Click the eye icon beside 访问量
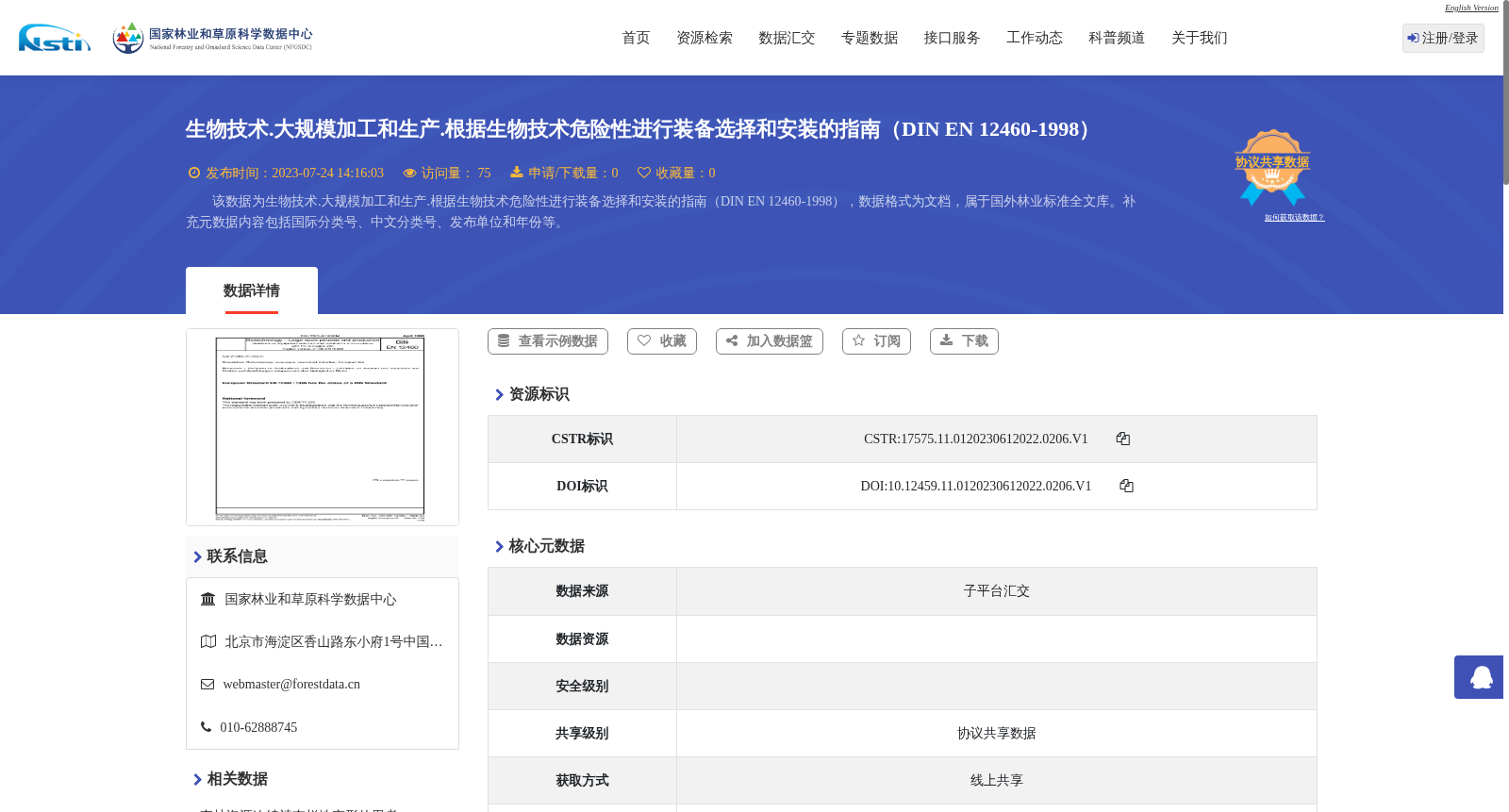This screenshot has height=812, width=1509. point(409,173)
